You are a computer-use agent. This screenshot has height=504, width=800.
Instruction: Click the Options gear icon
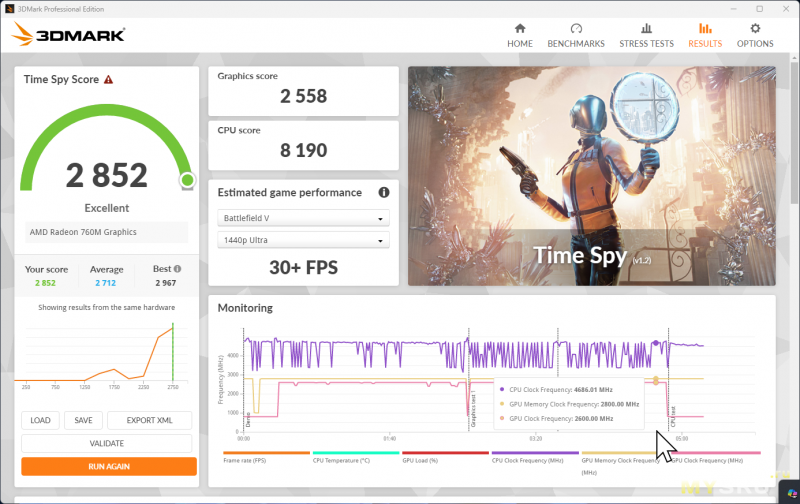(x=755, y=28)
